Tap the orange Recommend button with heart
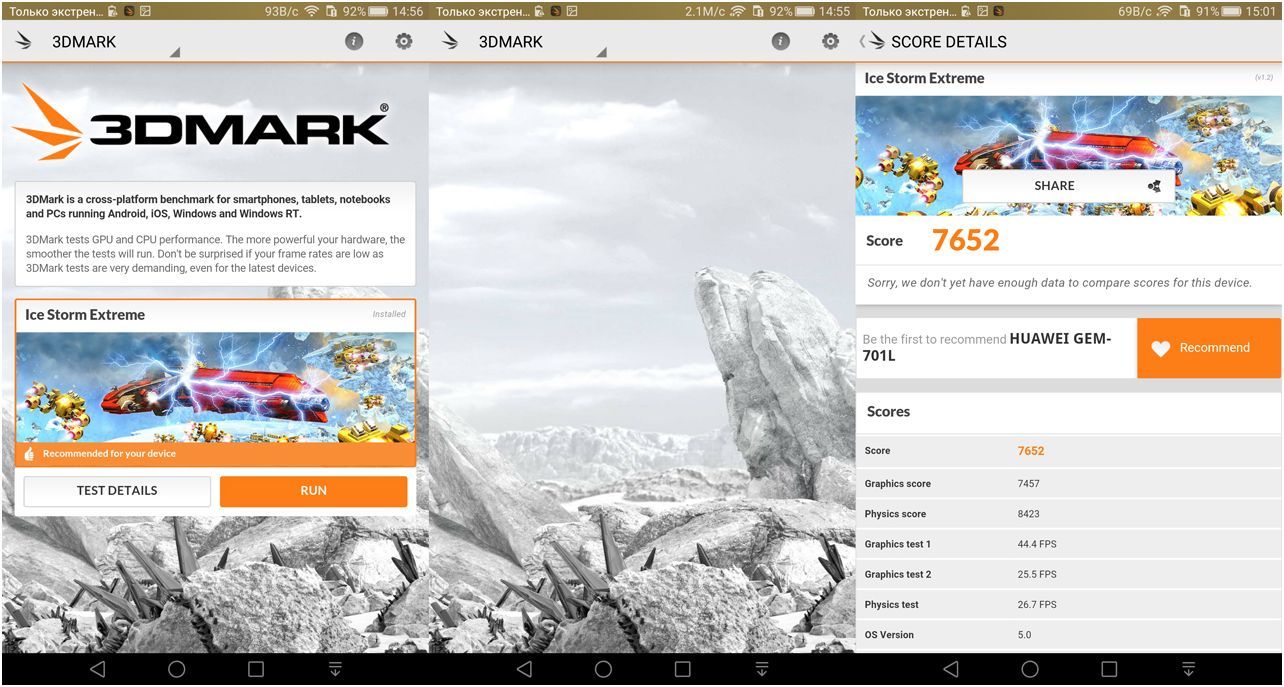 pyautogui.click(x=1208, y=348)
